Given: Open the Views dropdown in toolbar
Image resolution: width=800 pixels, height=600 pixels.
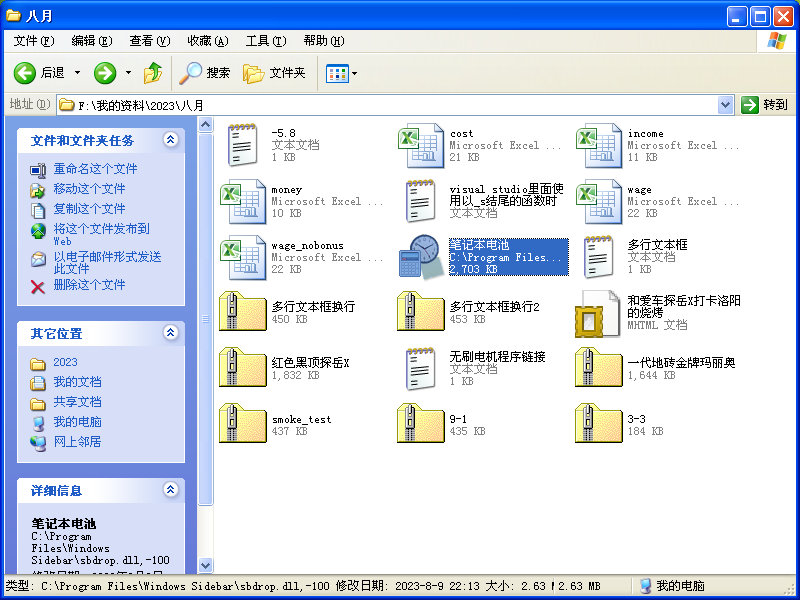Looking at the screenshot, I should (341, 73).
